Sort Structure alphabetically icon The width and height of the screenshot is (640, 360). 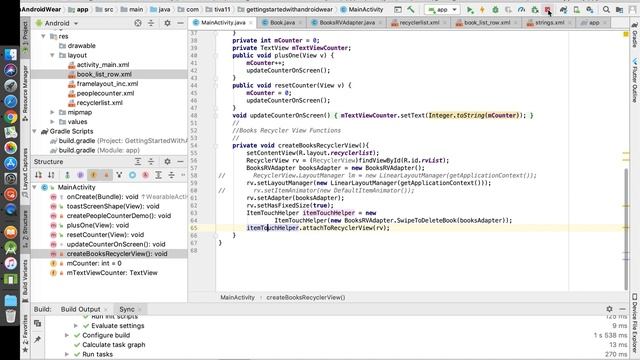[51, 175]
